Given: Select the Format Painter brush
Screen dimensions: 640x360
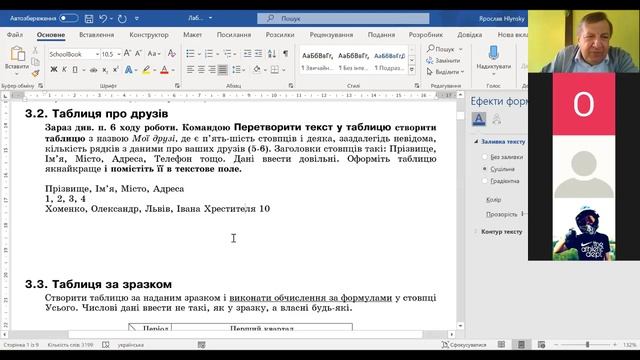Looking at the screenshot, I should 36,73.
